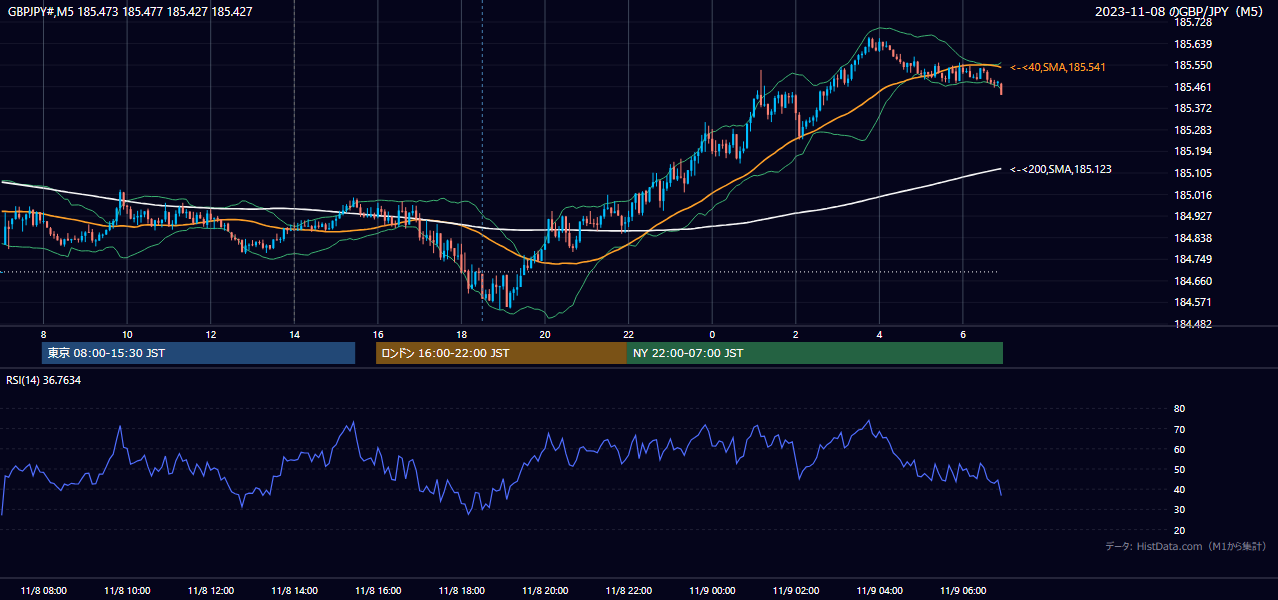Image resolution: width=1278 pixels, height=600 pixels.
Task: Click price axis value 184.838
Action: pos(1193,238)
